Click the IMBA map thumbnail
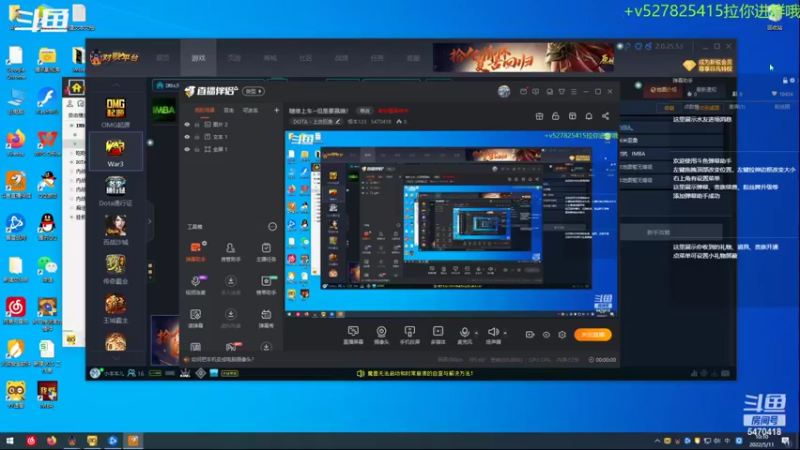 tap(164, 110)
